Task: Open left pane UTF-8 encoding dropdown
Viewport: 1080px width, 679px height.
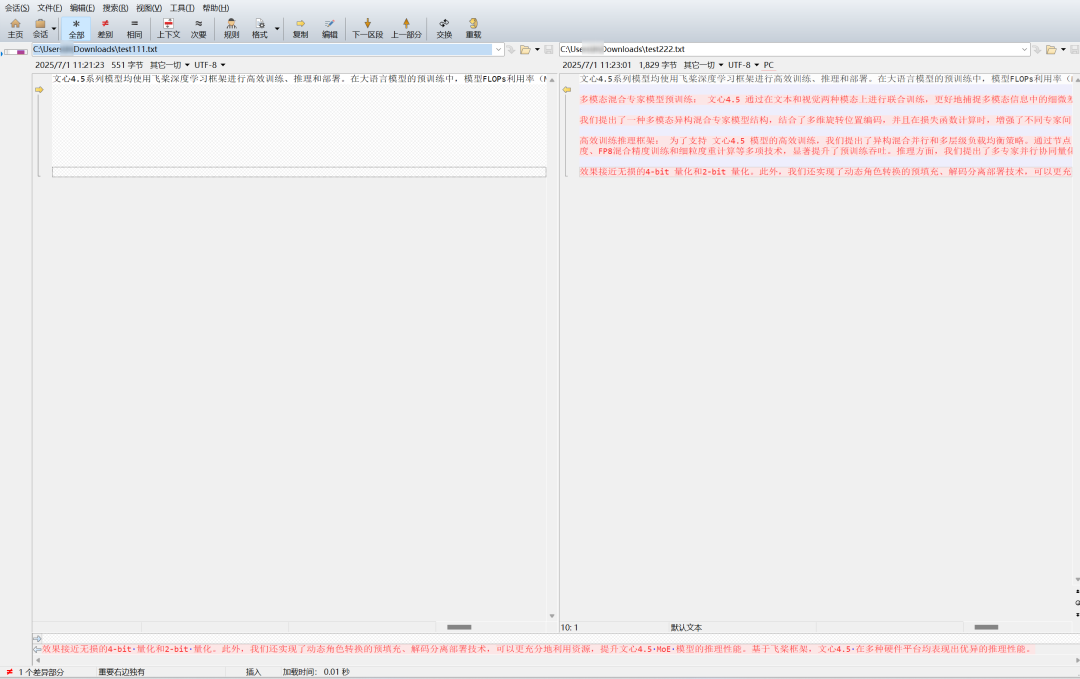Action: [x=210, y=65]
